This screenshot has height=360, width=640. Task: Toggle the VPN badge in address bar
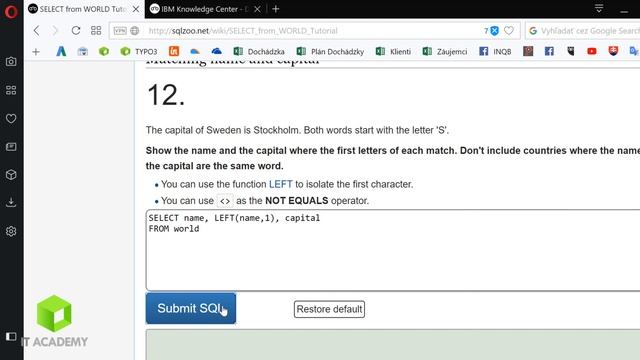pyautogui.click(x=120, y=31)
